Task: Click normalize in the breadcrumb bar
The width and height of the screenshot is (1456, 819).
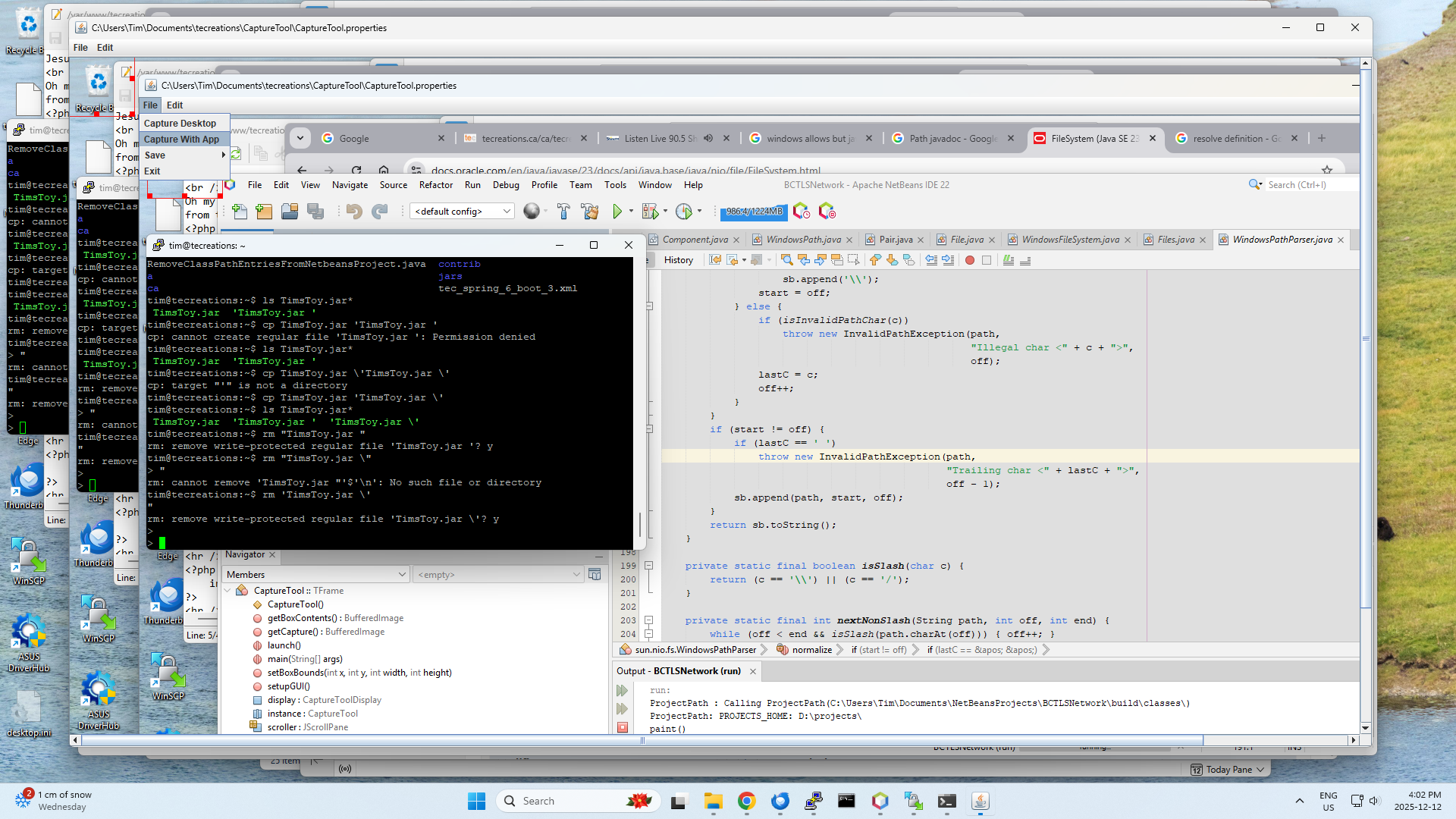Action: click(812, 650)
